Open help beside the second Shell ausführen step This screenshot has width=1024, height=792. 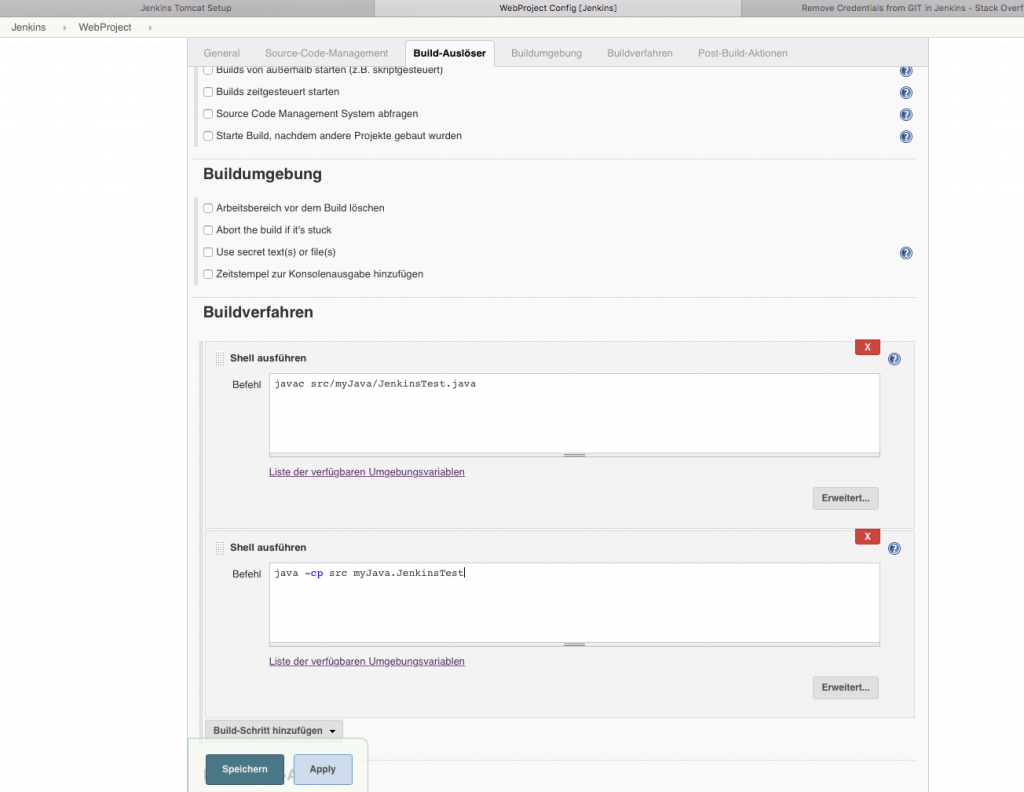[894, 547]
